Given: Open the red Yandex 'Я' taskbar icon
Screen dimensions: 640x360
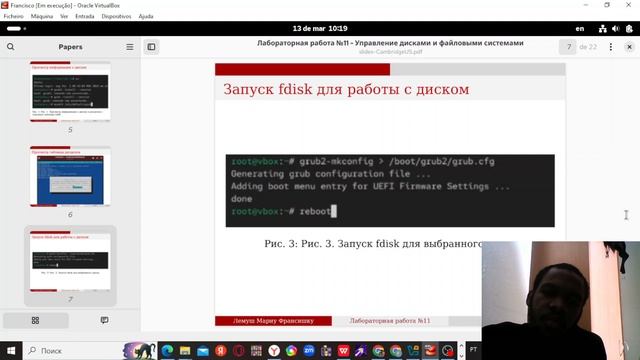Looking at the screenshot, I should (x=221, y=351).
